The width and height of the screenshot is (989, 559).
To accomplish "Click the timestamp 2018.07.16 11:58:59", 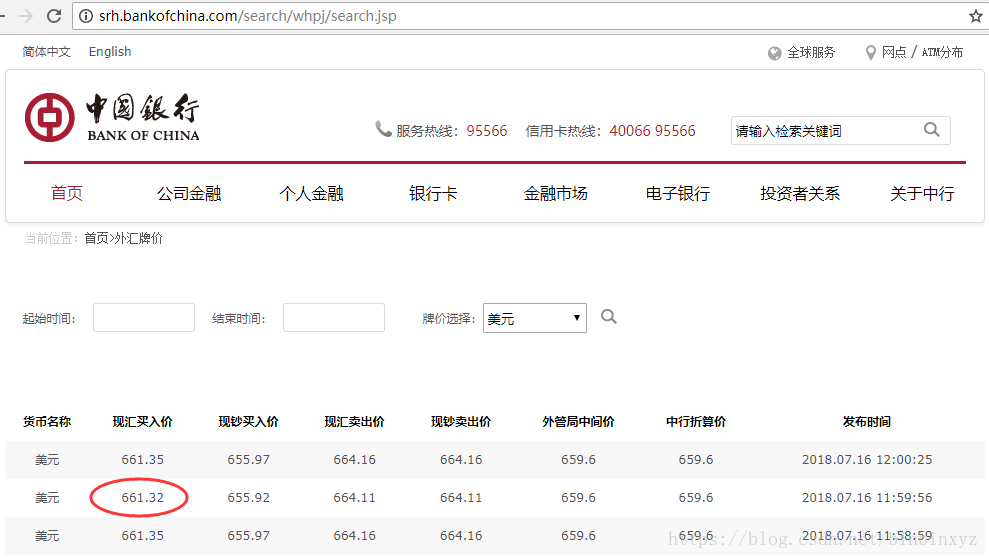I will (867, 535).
